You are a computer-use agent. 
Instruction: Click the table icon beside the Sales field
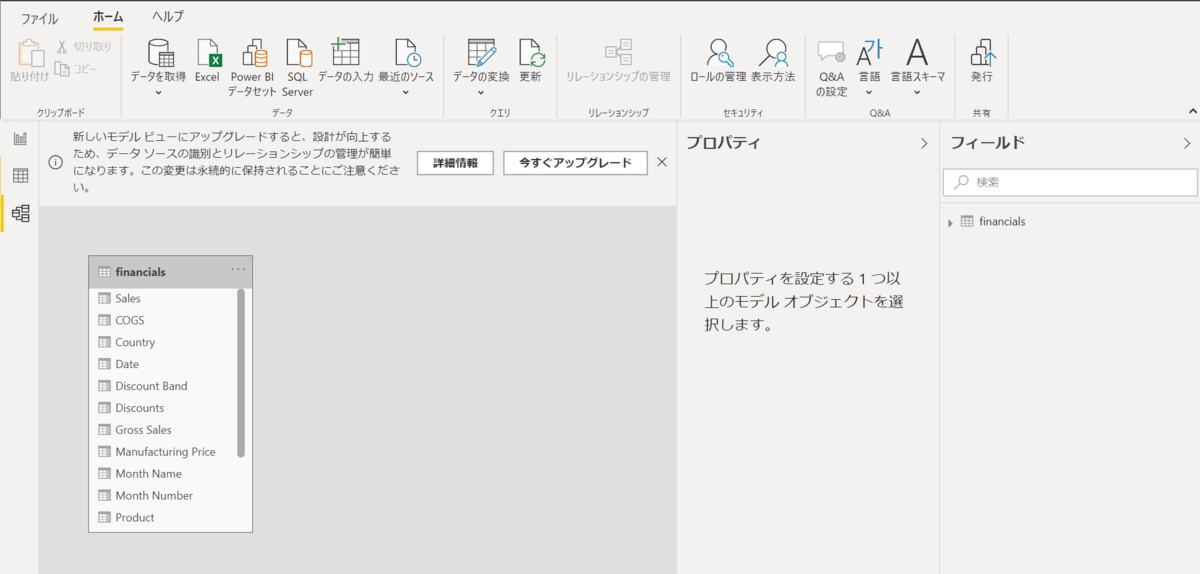click(x=104, y=298)
